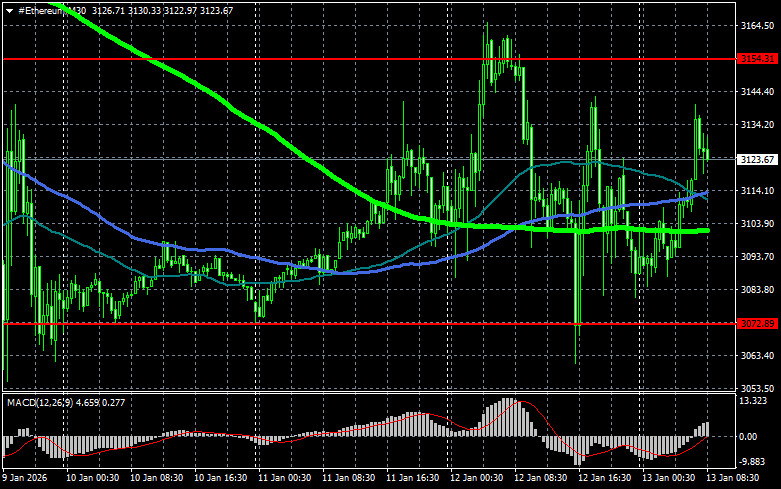This screenshot has height=489, width=781.
Task: Click the 10 Jan 08:30 time label
Action: point(156,478)
